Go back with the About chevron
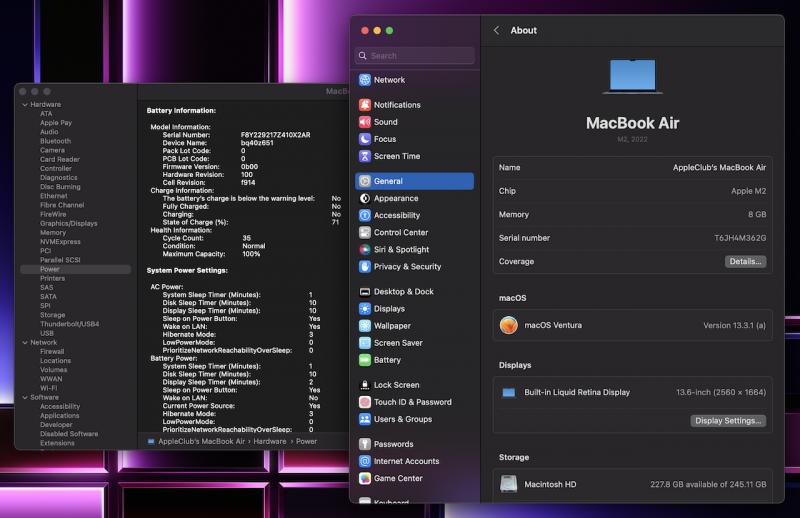 496,30
